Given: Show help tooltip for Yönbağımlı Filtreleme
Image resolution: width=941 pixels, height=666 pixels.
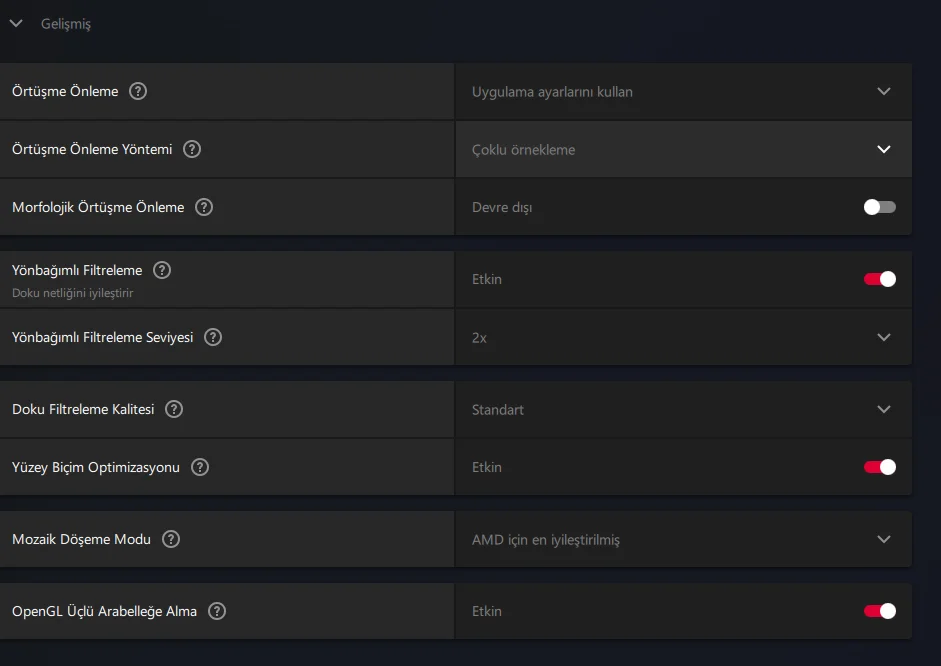Looking at the screenshot, I should point(162,270).
